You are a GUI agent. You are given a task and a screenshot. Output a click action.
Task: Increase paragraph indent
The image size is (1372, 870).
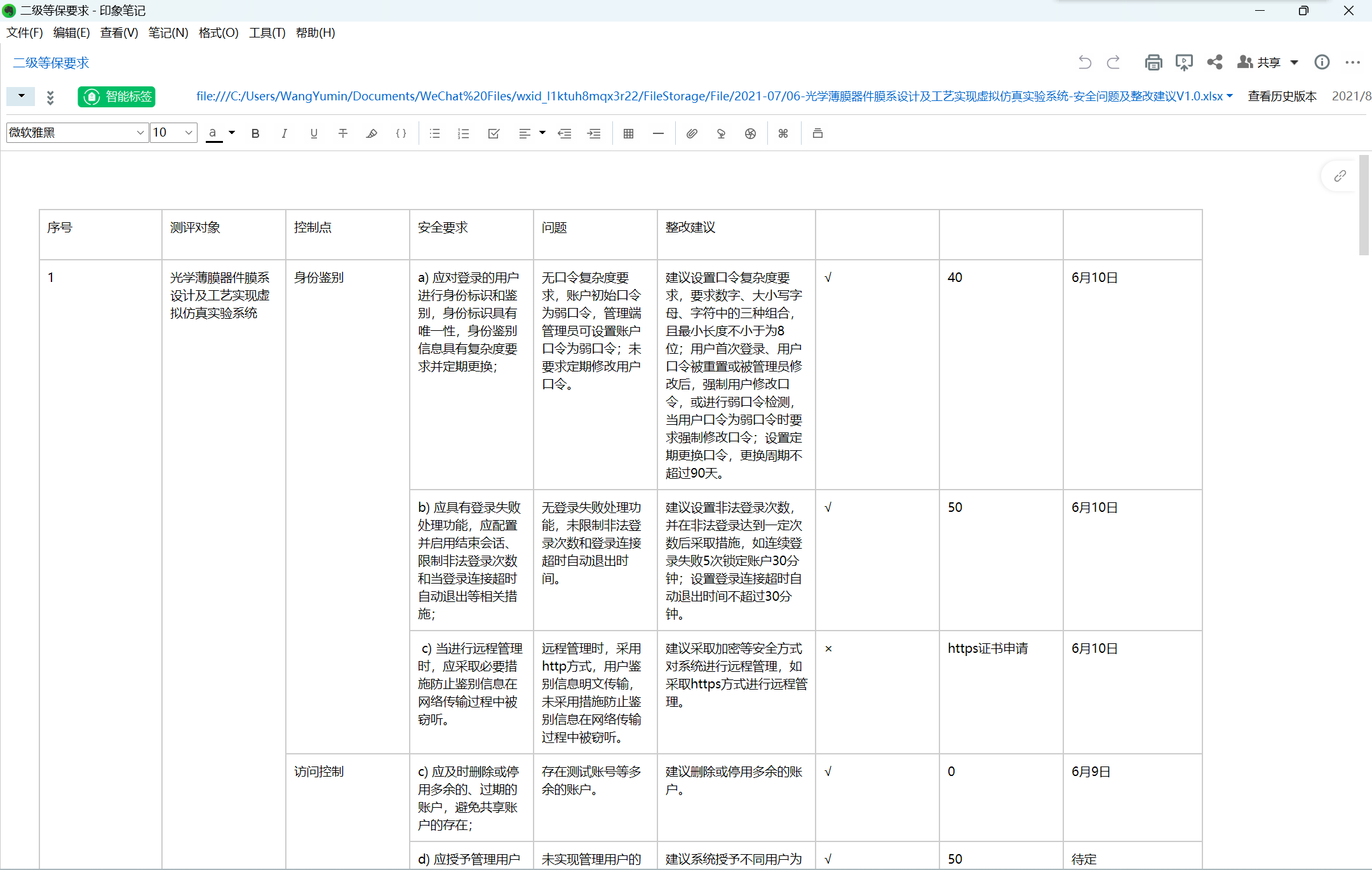(594, 133)
